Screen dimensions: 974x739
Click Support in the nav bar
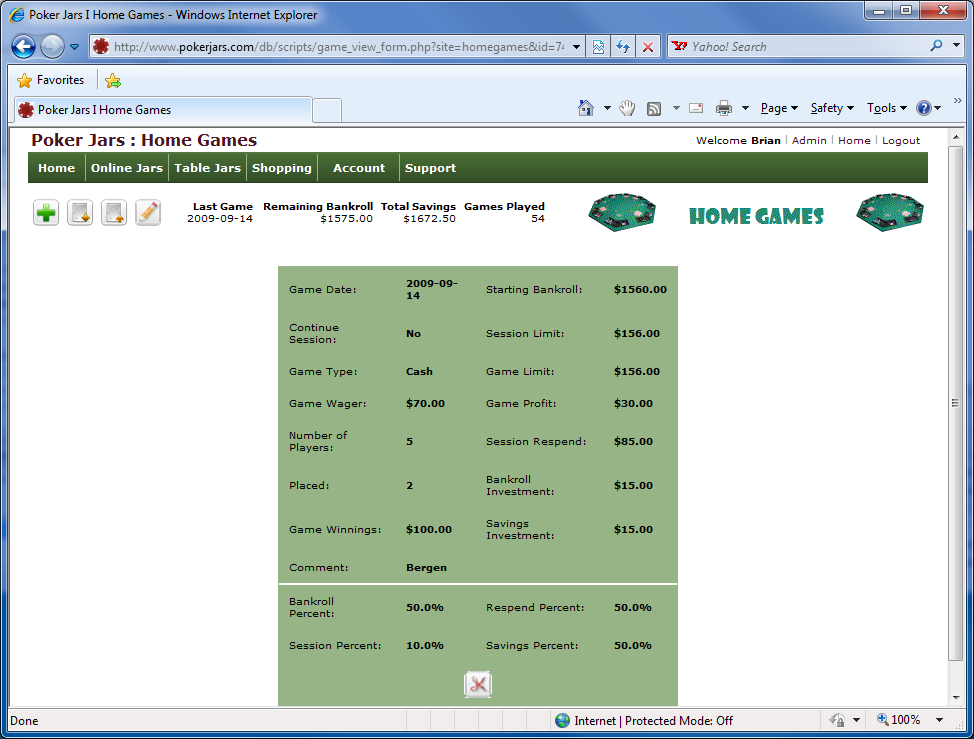tap(430, 168)
